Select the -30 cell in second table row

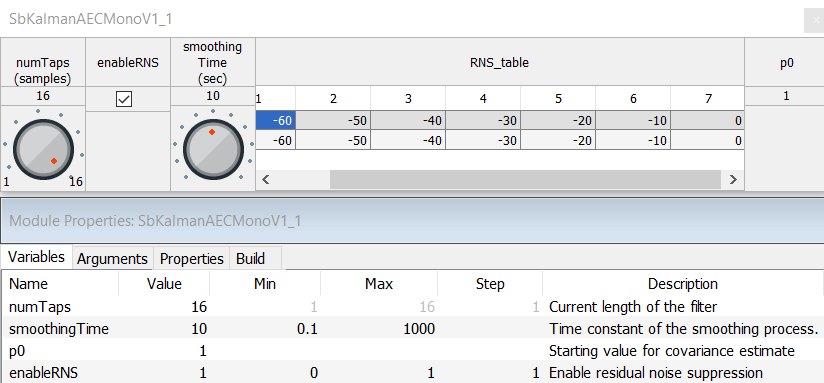point(483,140)
